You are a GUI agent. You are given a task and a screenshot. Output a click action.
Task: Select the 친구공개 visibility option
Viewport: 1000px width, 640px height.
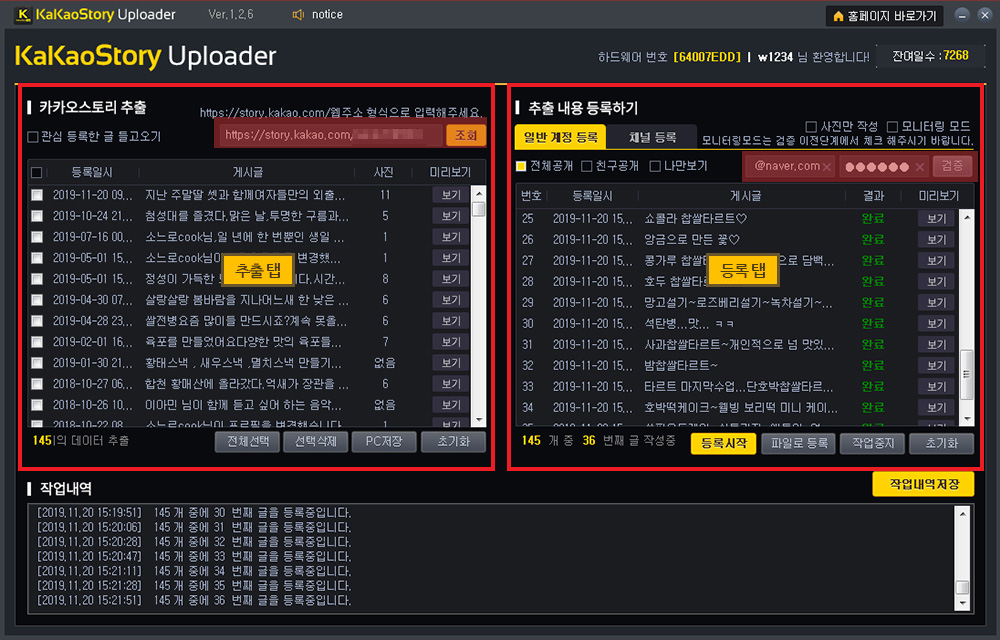click(587, 166)
